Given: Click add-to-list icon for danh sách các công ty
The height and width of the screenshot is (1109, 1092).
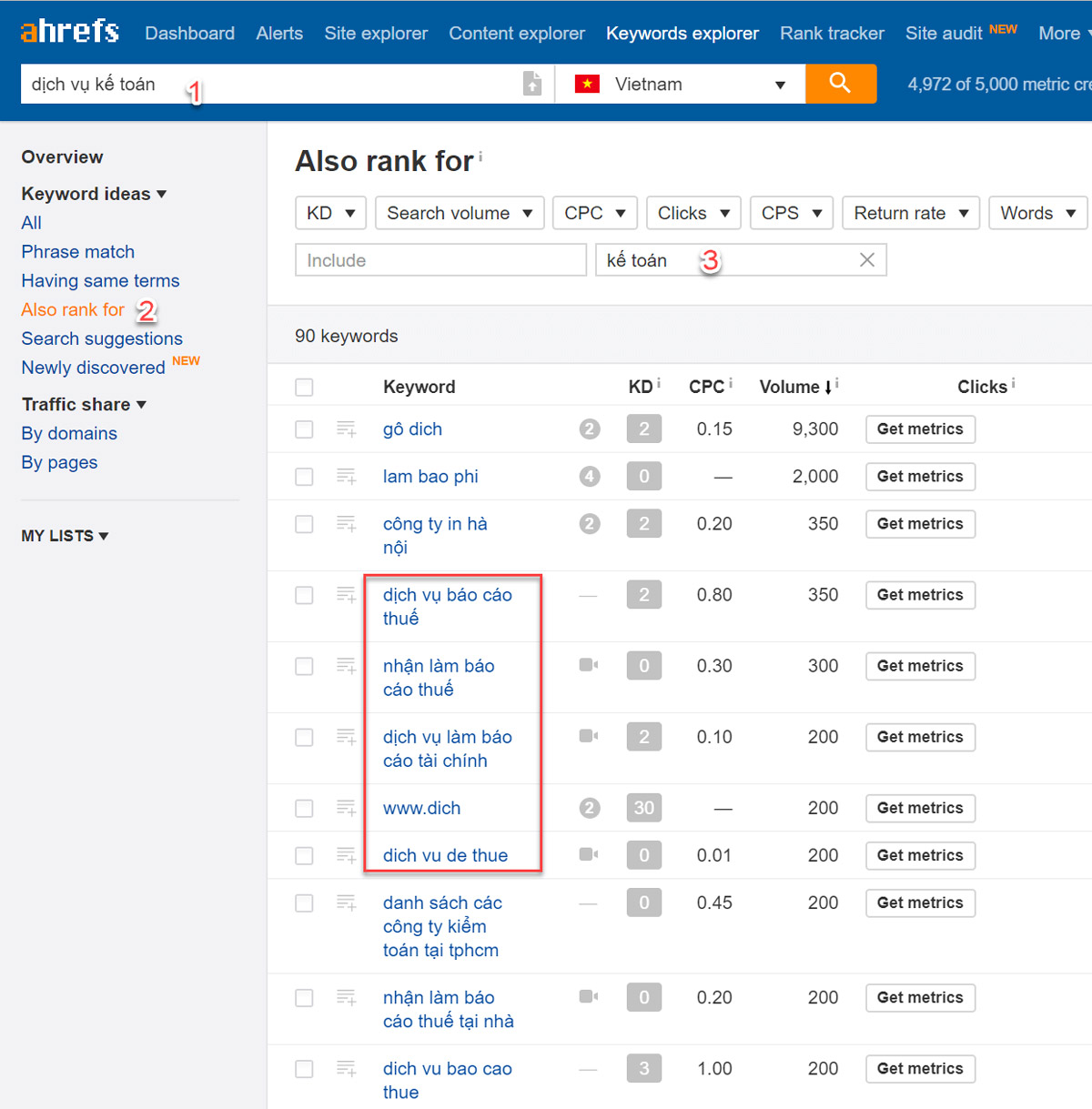Looking at the screenshot, I should click(x=346, y=902).
